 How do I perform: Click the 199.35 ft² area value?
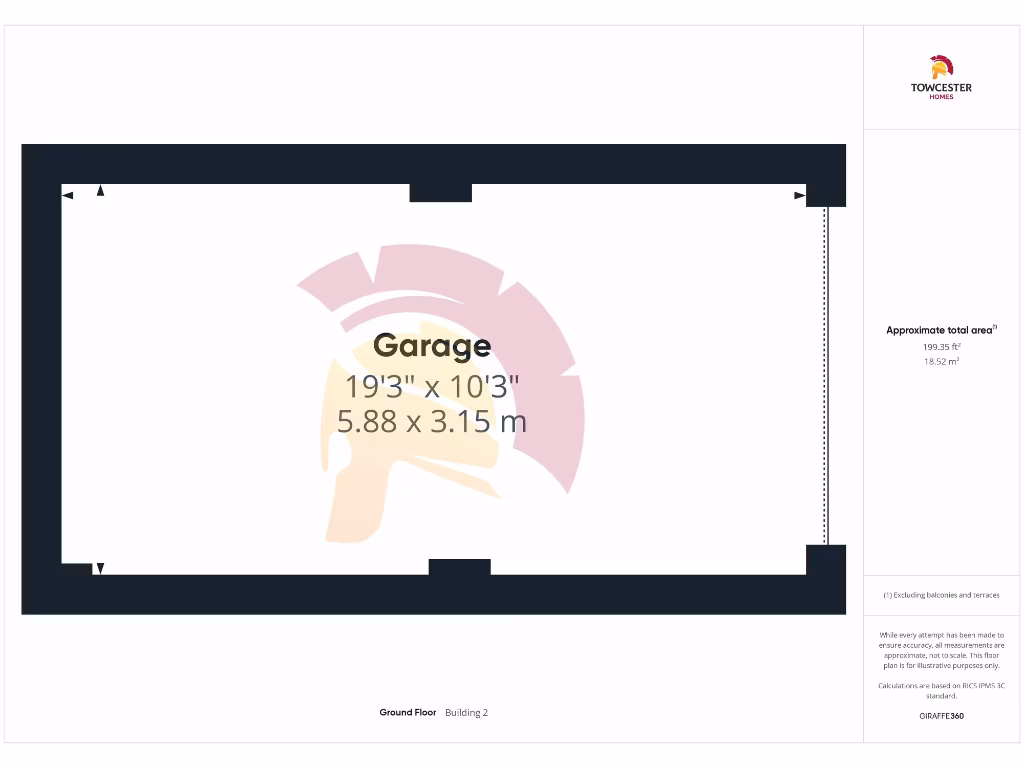point(941,346)
